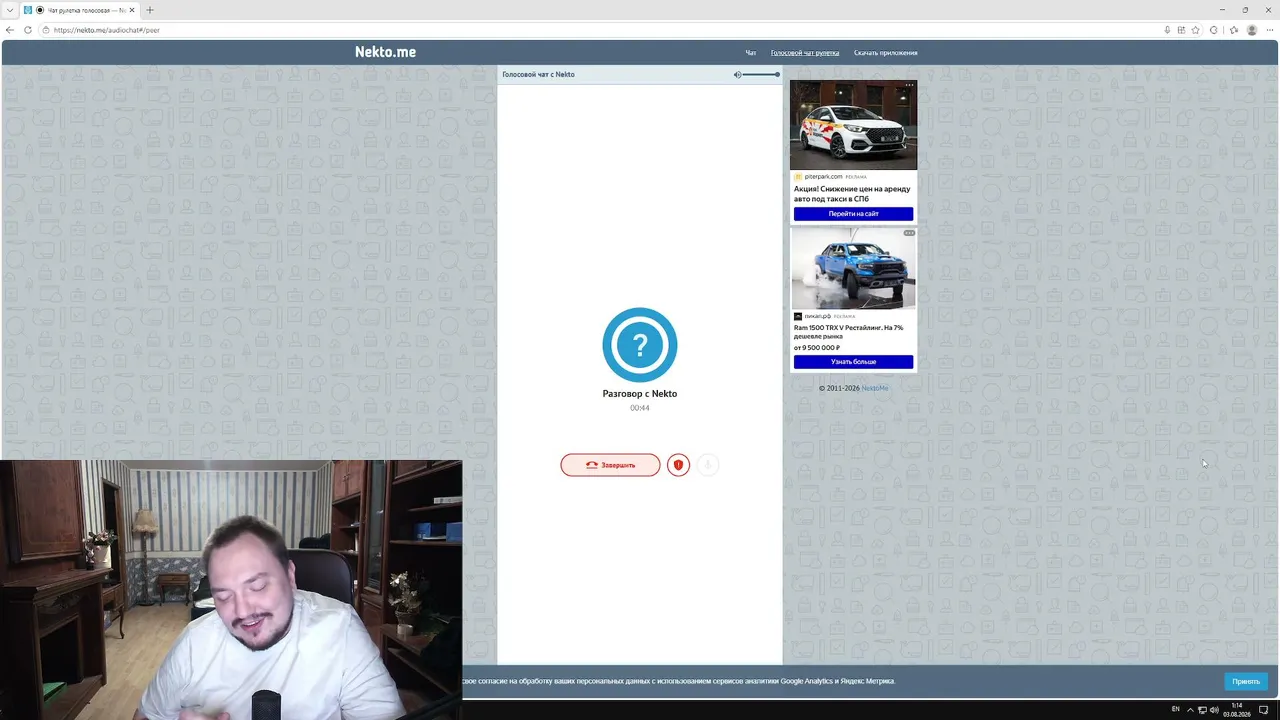
Task: Click the EN language indicator in taskbar
Action: click(x=1175, y=709)
